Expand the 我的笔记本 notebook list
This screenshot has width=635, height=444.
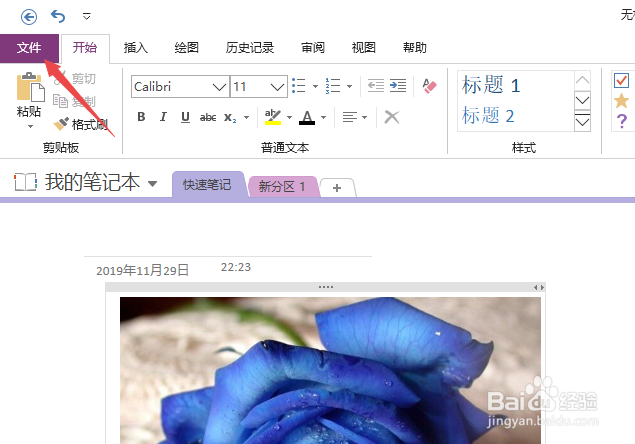click(x=152, y=184)
